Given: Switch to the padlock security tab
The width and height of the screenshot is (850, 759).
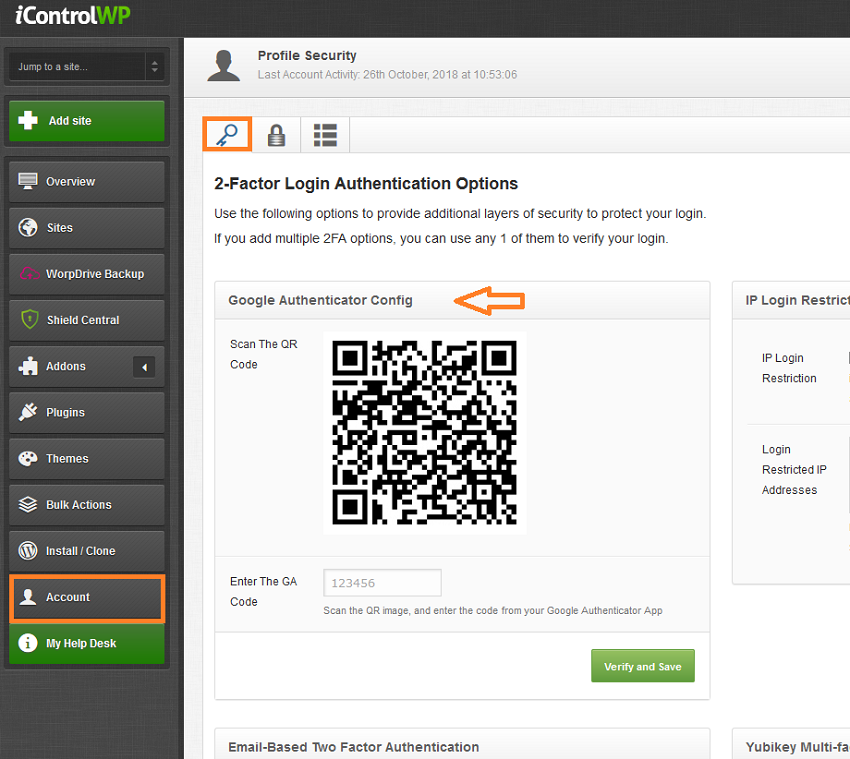Looking at the screenshot, I should point(276,133).
